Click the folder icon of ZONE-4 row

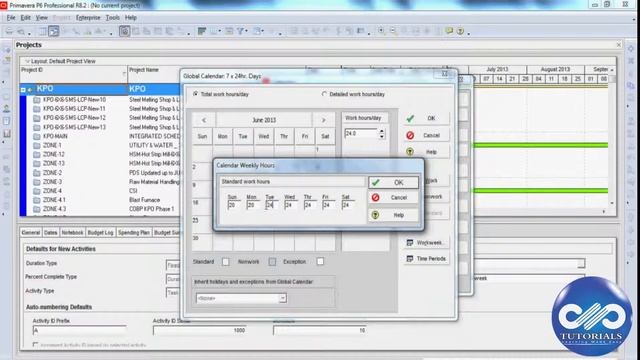coord(37,191)
